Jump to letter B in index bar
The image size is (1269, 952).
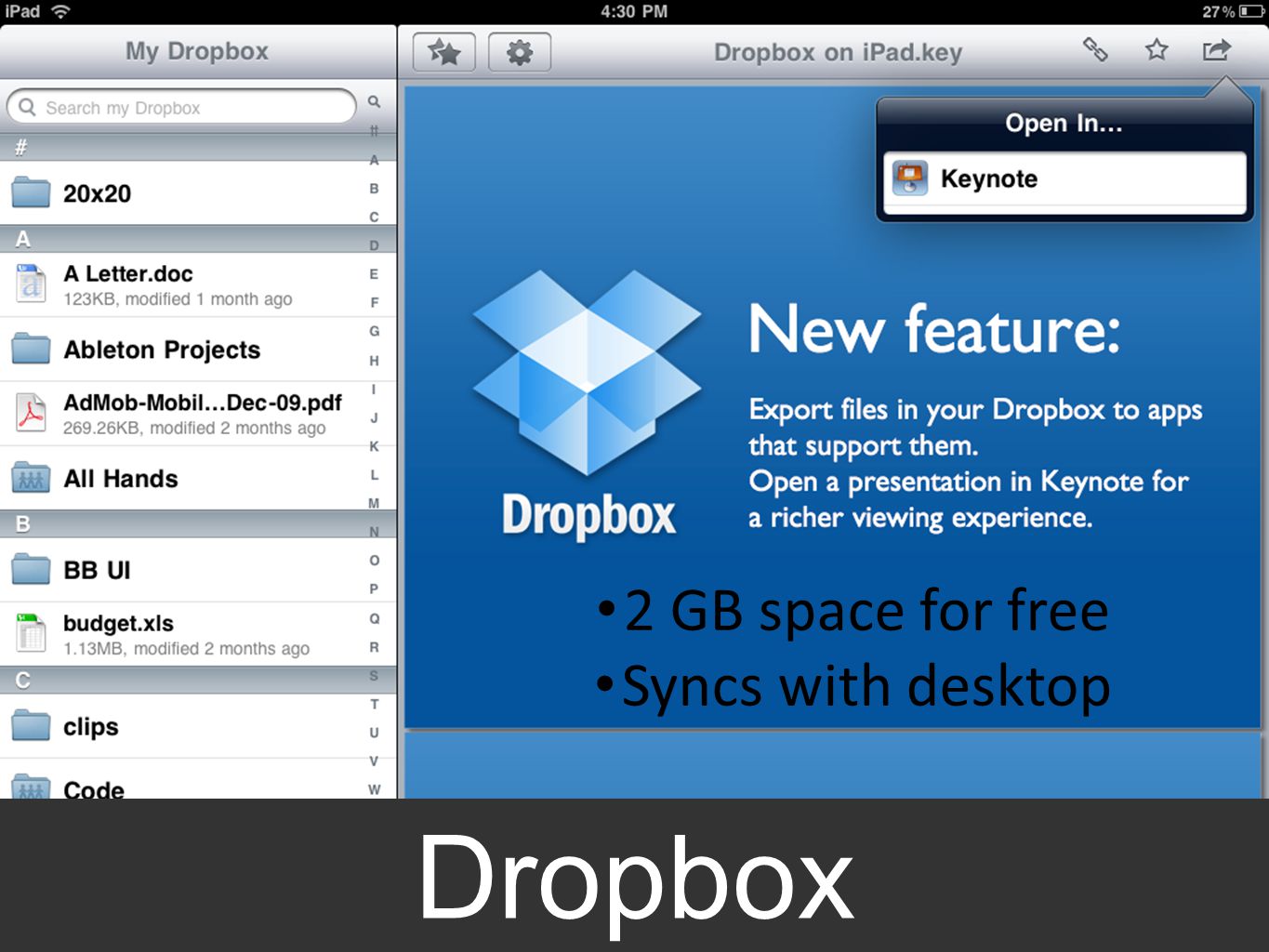[374, 188]
